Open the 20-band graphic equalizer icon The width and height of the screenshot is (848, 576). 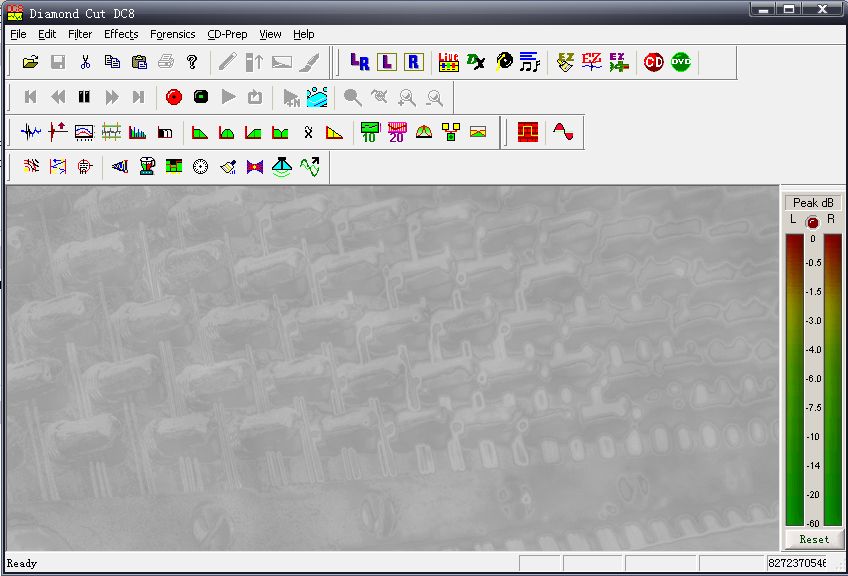pos(397,132)
